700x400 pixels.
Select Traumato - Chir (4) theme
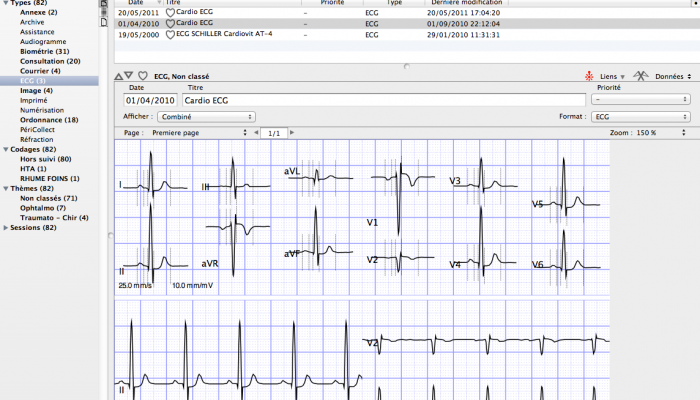[54, 218]
